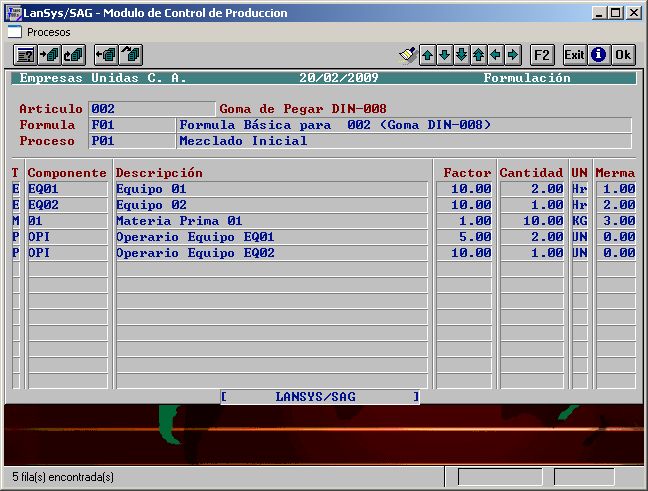The height and width of the screenshot is (491, 648).
Task: Click 'Goma de Pegar DIN-008' article description
Action: click(x=303, y=109)
